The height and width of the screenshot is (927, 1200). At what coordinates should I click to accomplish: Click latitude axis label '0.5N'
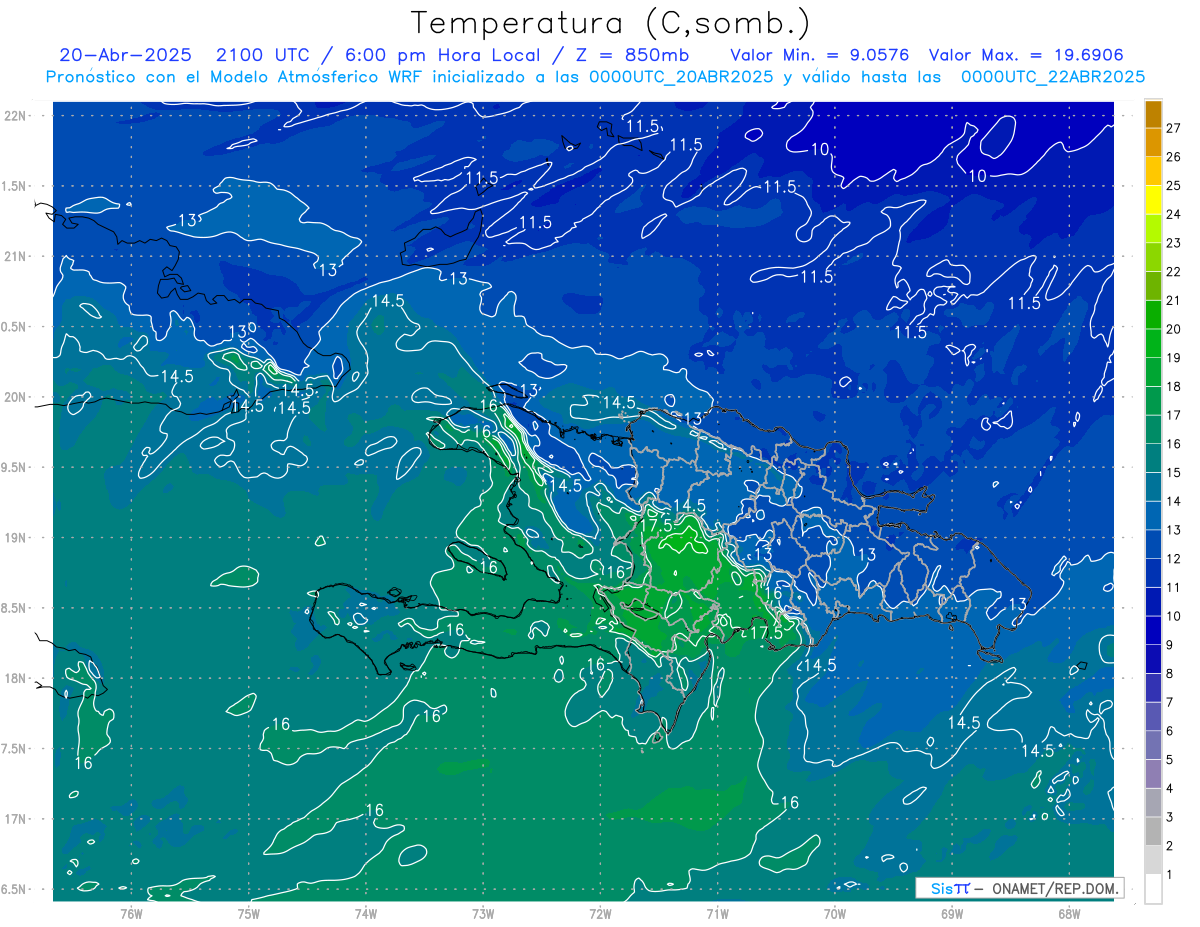(x=15, y=327)
